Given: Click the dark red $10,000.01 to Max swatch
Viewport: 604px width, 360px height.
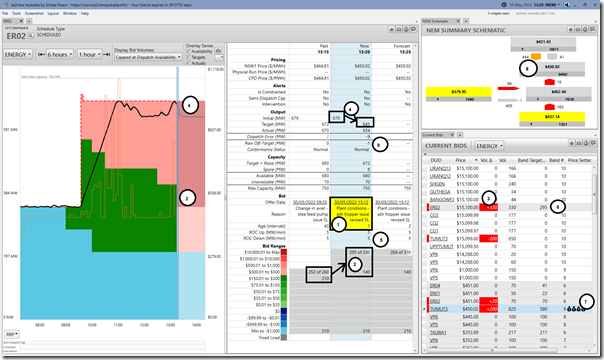Looking at the screenshot, I should point(284,252).
